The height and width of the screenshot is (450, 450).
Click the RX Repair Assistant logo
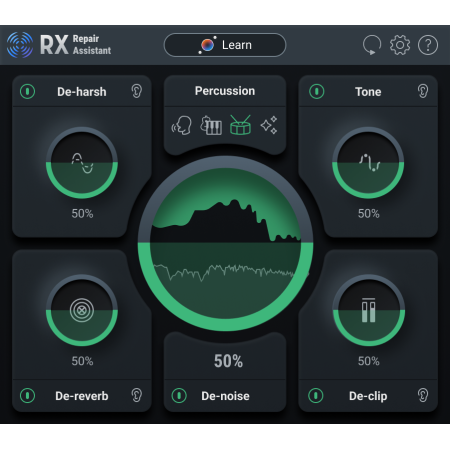pos(59,45)
